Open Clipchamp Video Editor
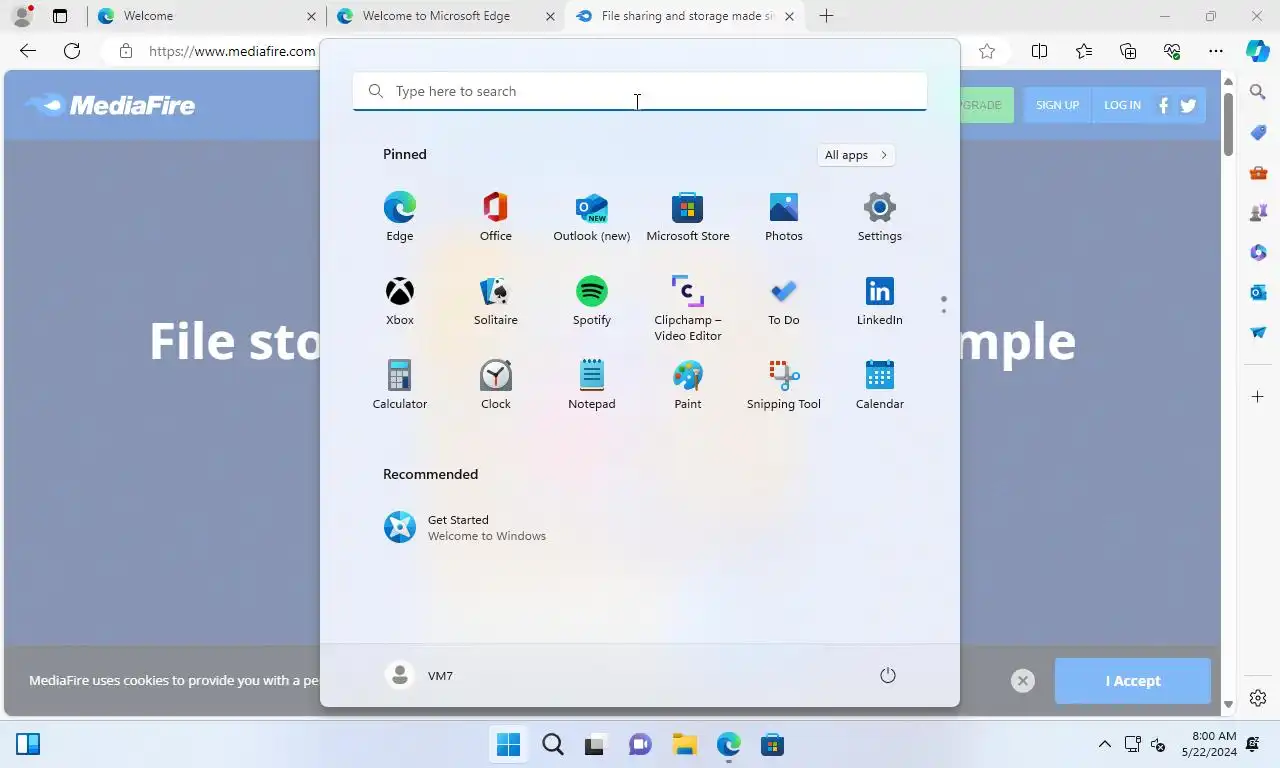 click(x=688, y=308)
